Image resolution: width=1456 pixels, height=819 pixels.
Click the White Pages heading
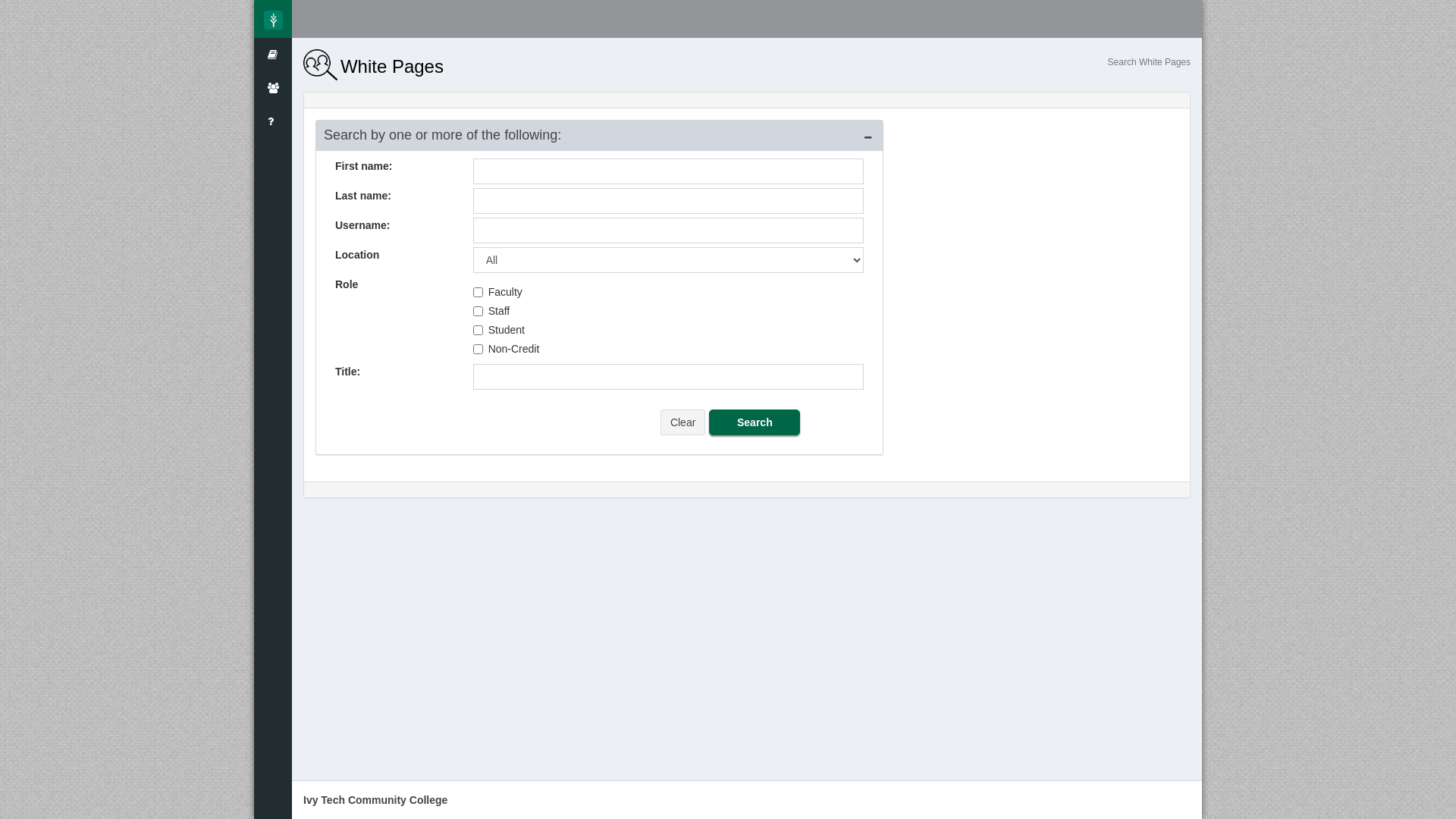pos(392,67)
